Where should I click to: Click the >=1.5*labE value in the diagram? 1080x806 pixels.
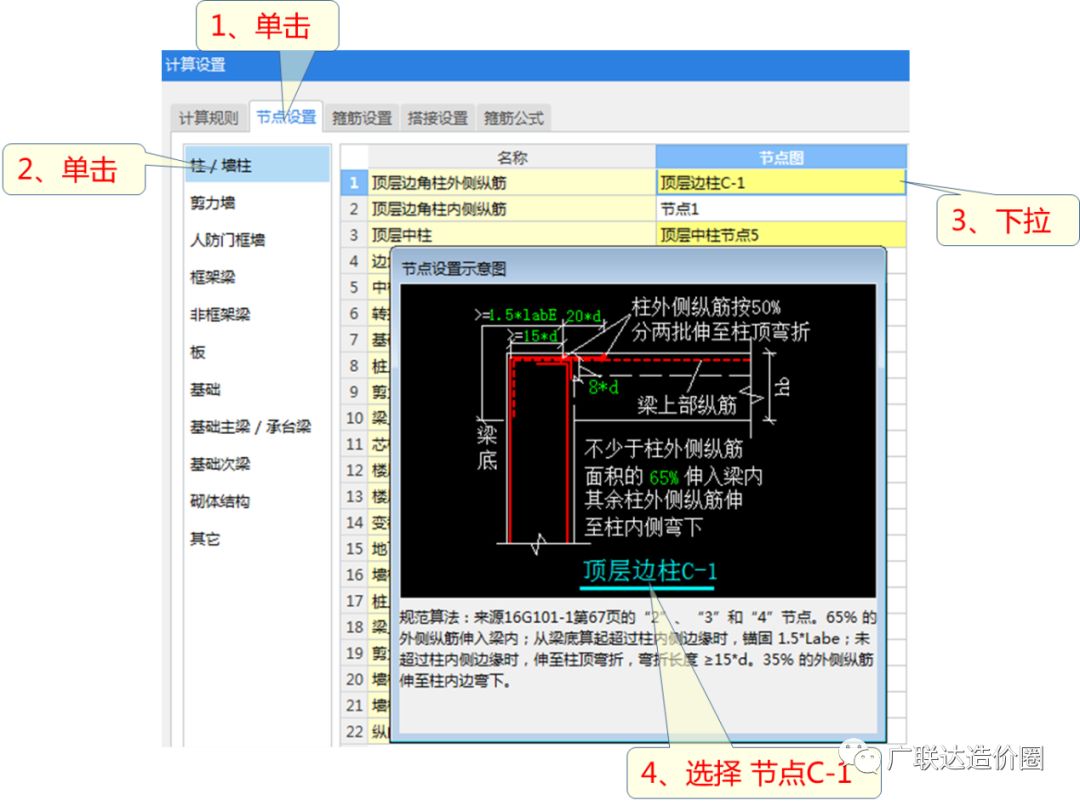click(x=516, y=315)
